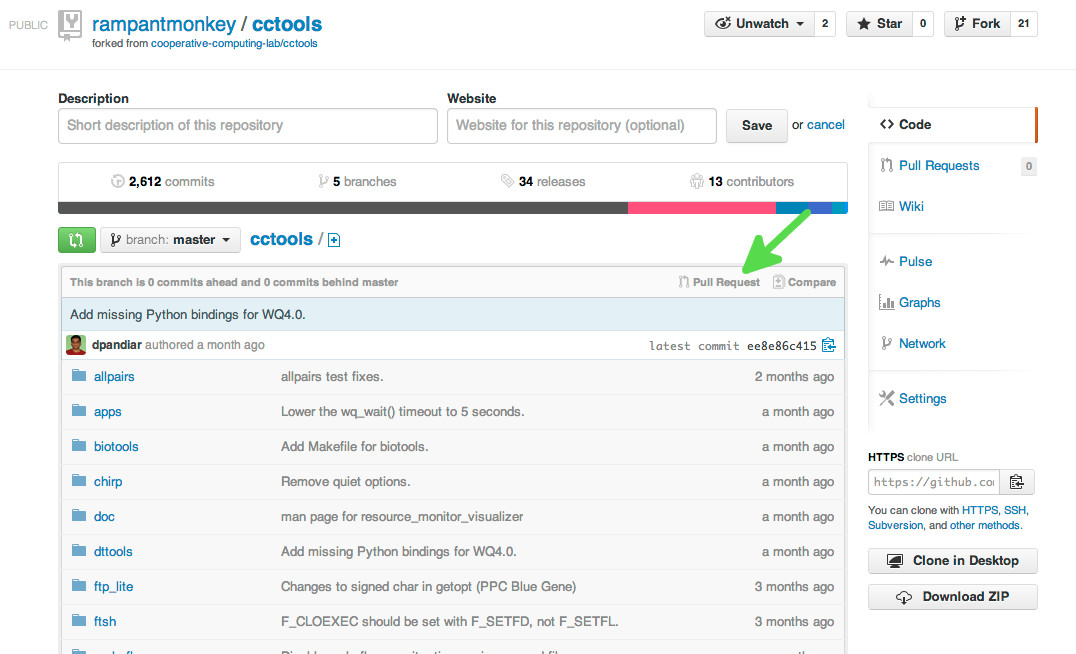1076x654 pixels.
Task: Click the stargazers count 0
Action: 923,24
